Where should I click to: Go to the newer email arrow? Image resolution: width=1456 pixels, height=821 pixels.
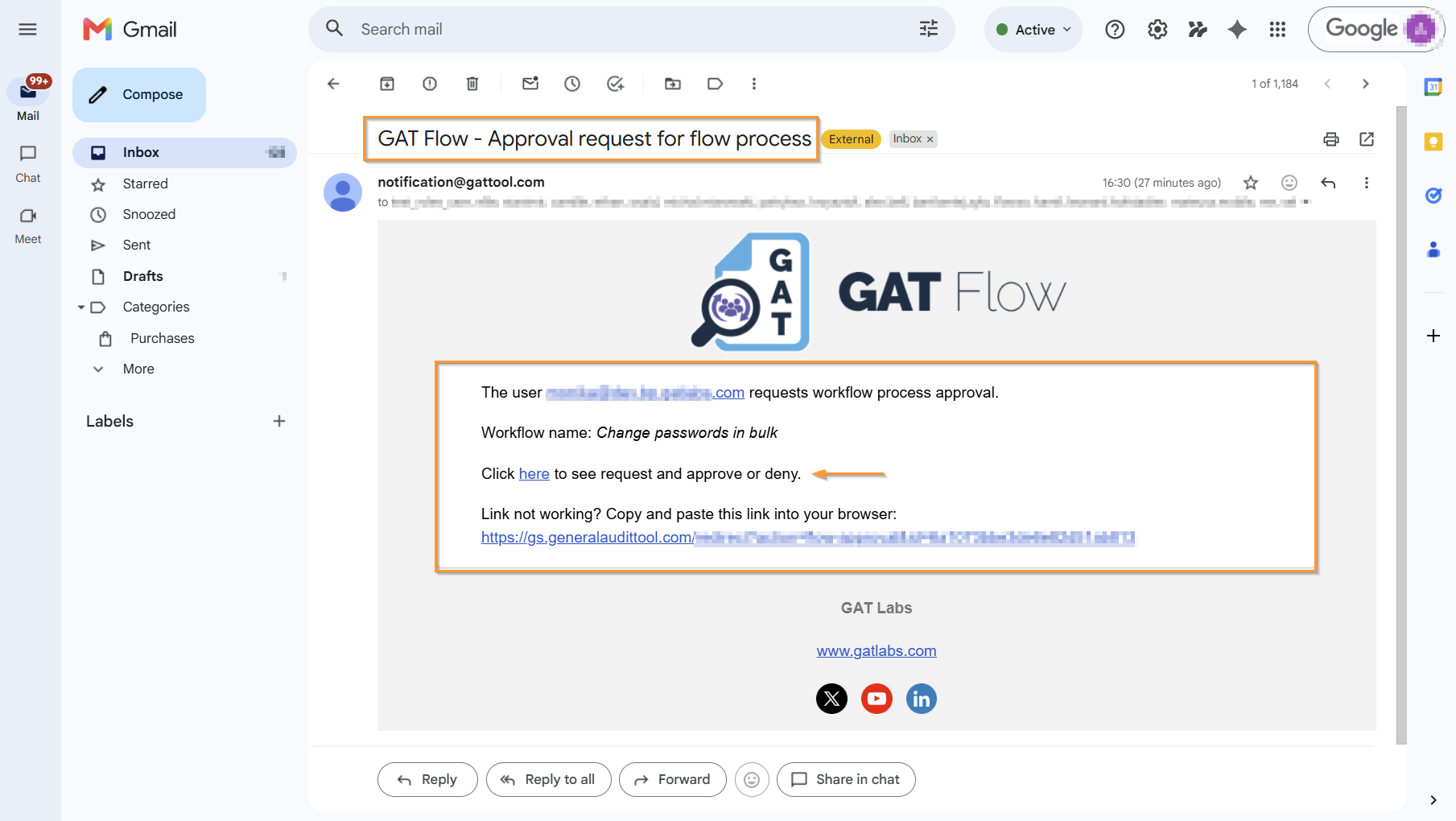(1327, 84)
